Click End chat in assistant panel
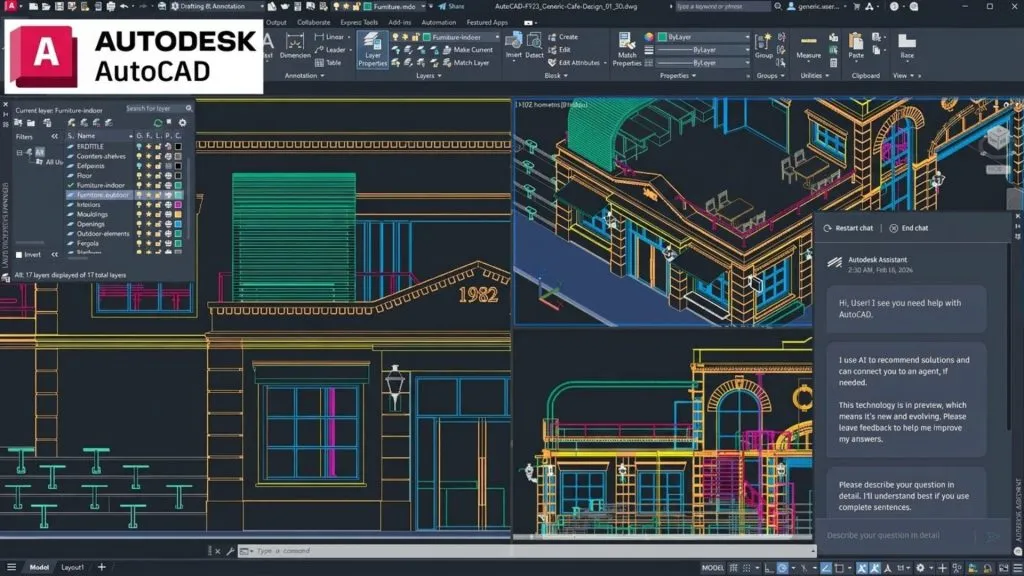Viewport: 1024px width, 576px height. click(x=908, y=229)
